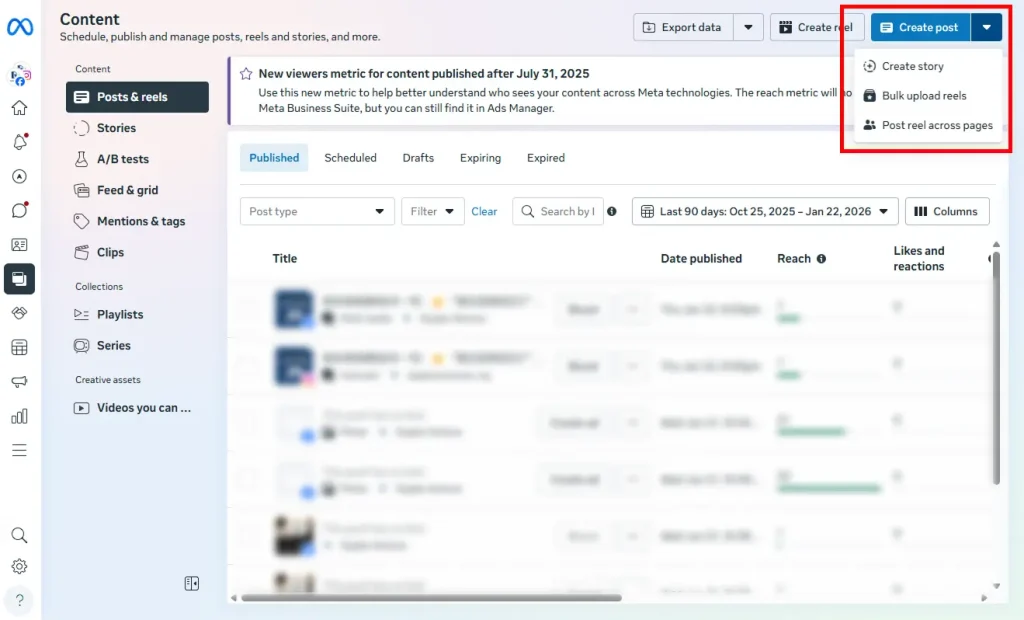Screen dimensions: 1024x620
Task: Open the Search icon near the bottom sidebar
Action: click(x=20, y=536)
